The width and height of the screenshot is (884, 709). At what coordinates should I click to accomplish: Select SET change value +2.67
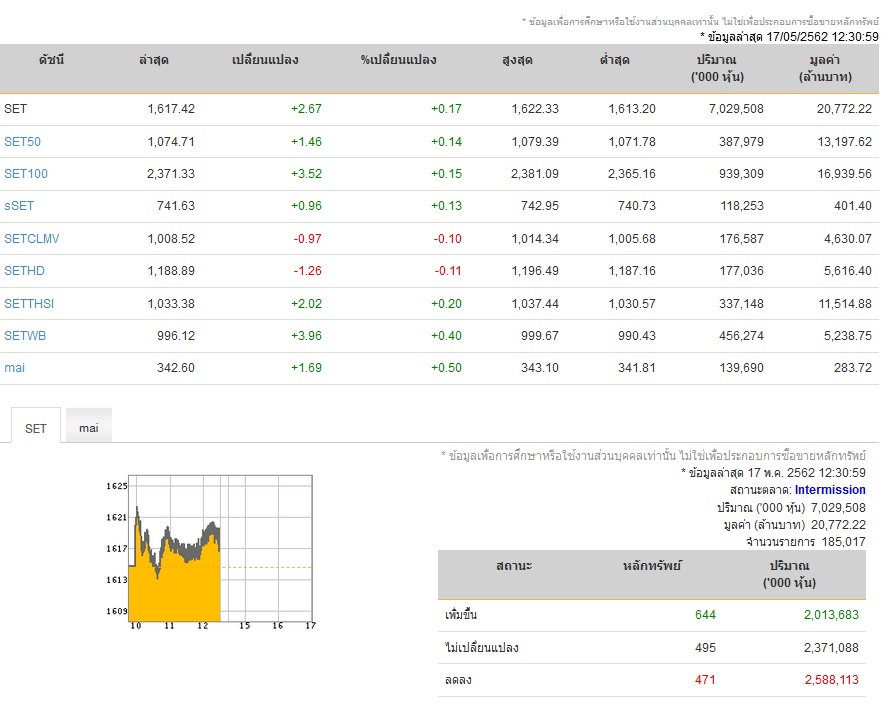coord(306,109)
